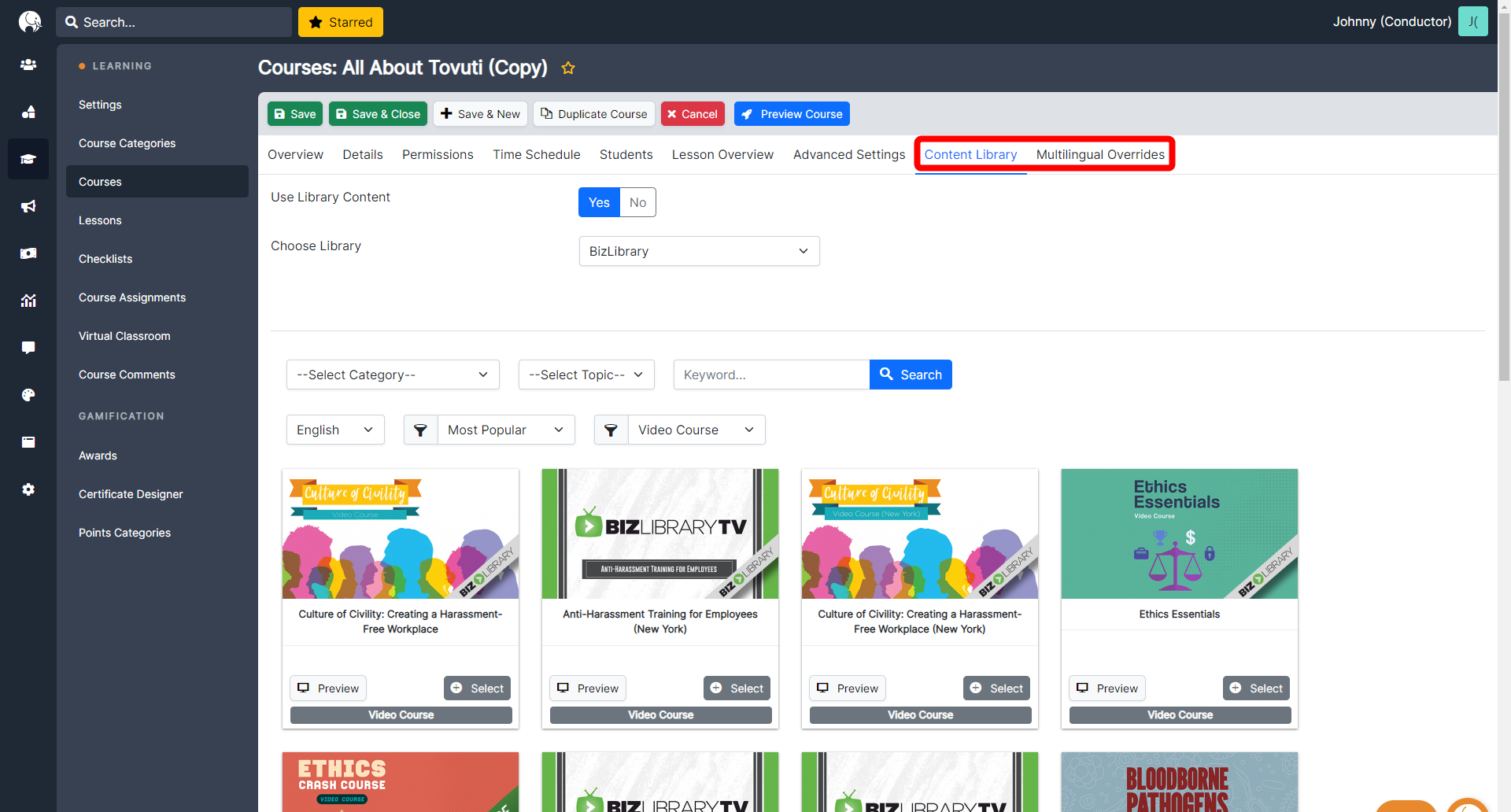1511x812 pixels.
Task: Click the sort filter funnel icon
Action: [x=421, y=430]
